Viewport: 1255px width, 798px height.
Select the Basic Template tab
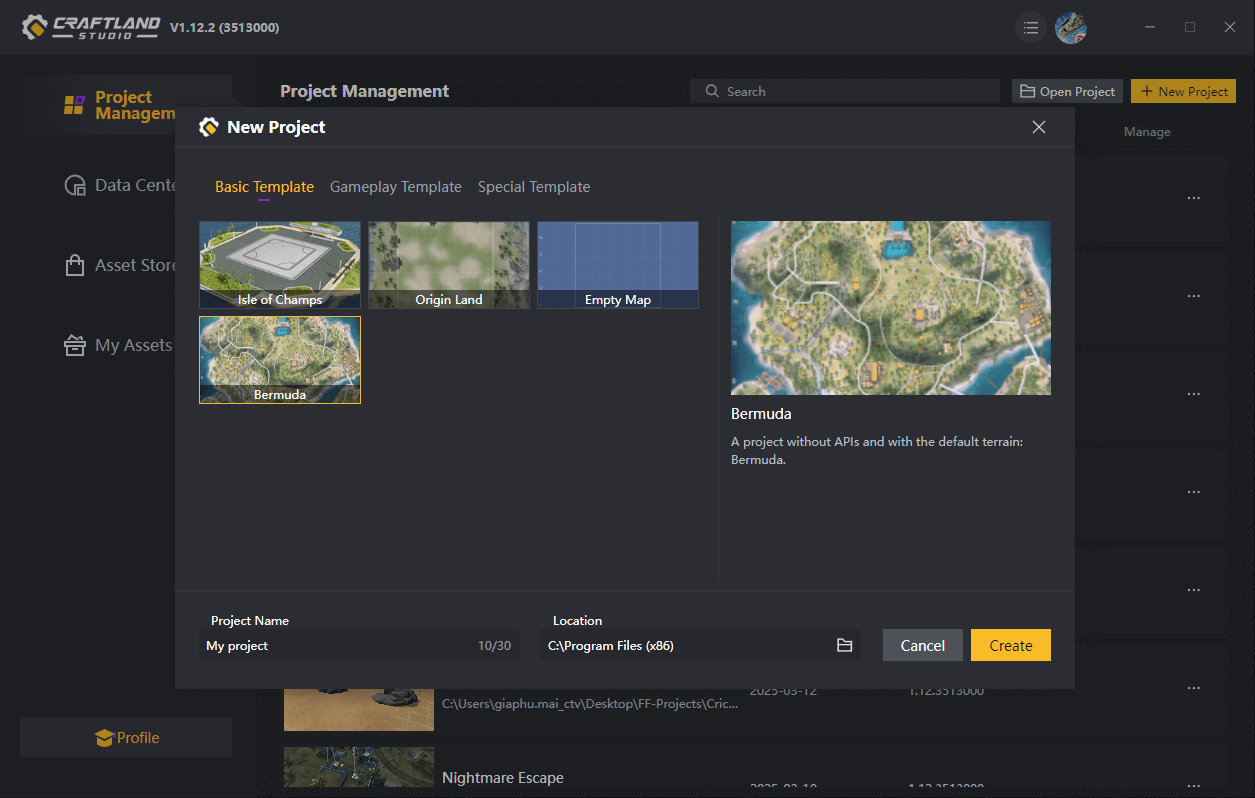[x=264, y=187]
